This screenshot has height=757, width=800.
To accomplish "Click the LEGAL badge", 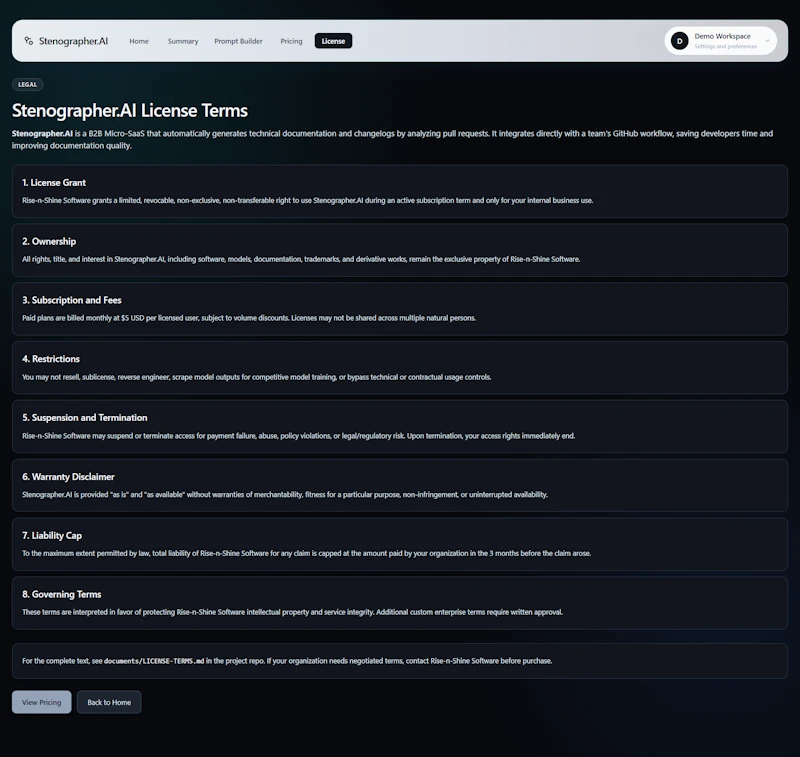I will pos(28,85).
